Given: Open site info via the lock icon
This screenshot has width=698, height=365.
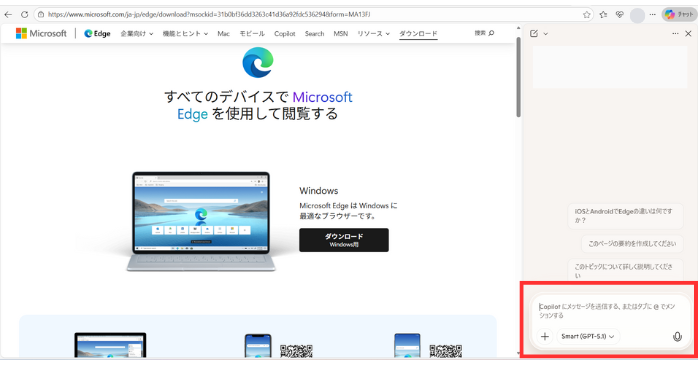Looking at the screenshot, I should [x=41, y=14].
